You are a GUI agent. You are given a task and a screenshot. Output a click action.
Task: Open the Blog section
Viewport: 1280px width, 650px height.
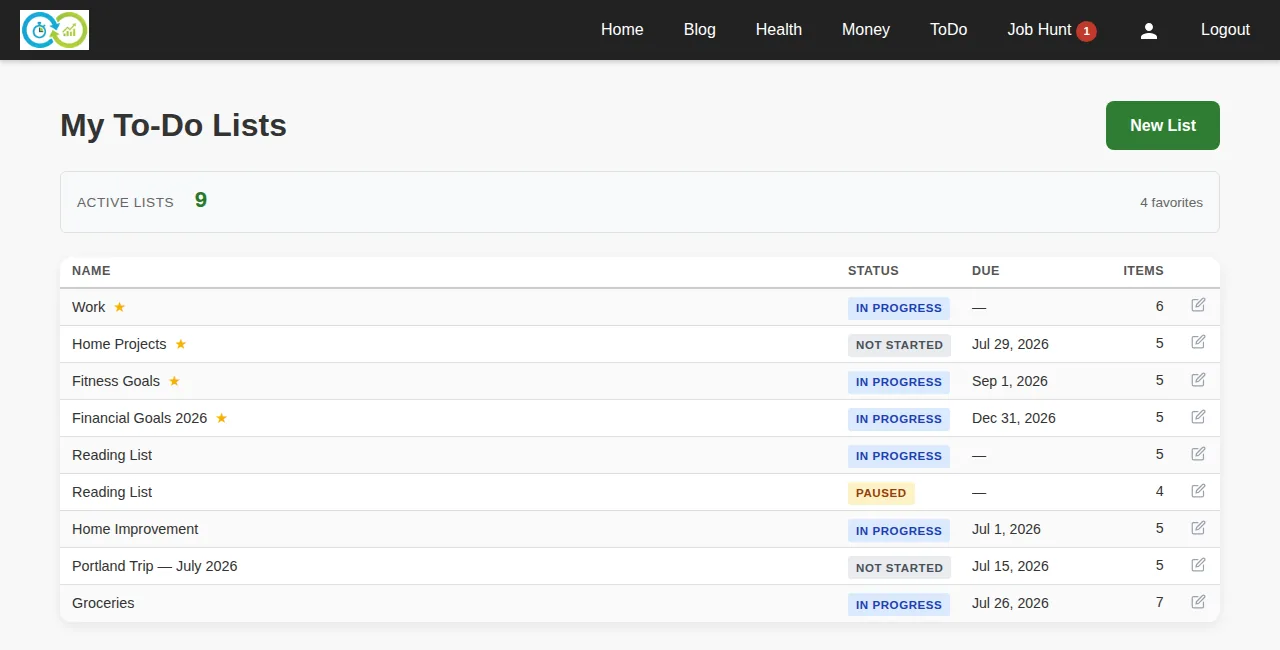pos(700,30)
